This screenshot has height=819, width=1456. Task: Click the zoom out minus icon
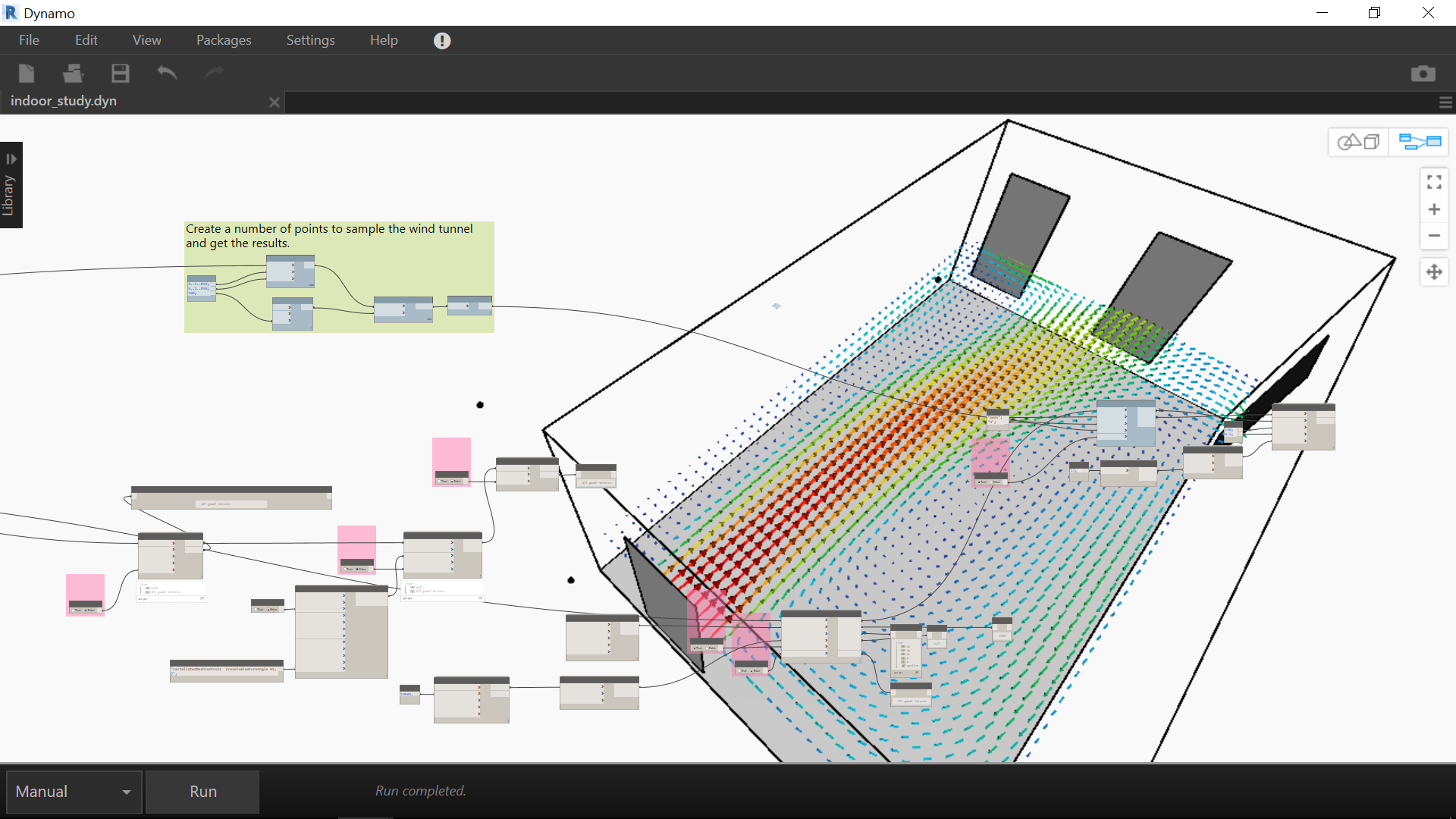pos(1434,236)
